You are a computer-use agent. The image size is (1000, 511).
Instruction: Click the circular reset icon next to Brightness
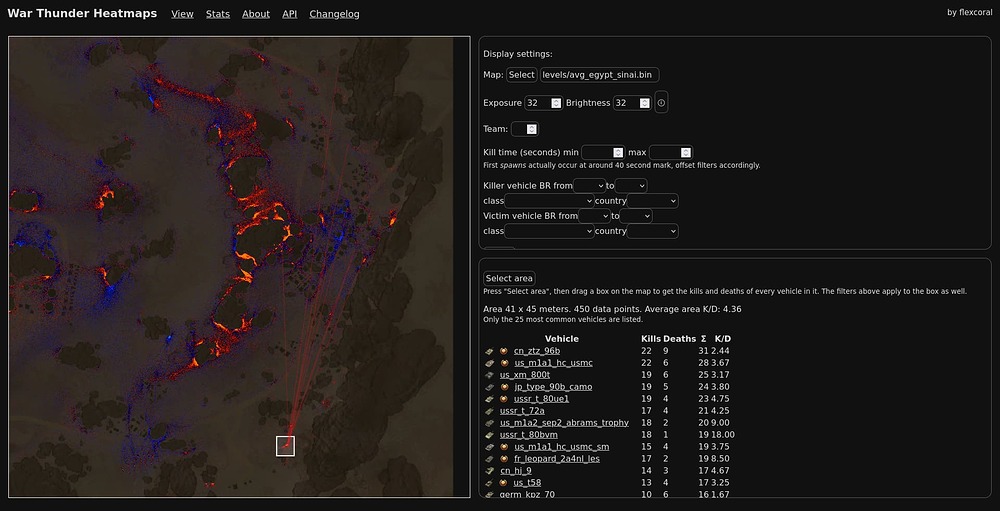coord(661,103)
